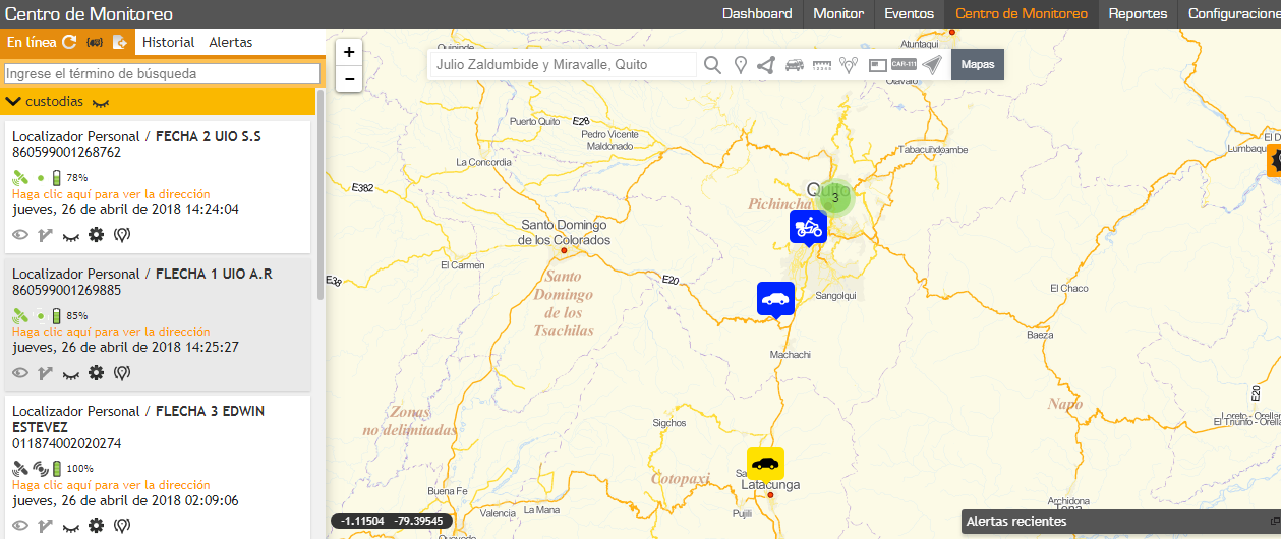Toggle closed-eye hide for custodias group
Screen dimensions: 1281x539
point(101,102)
